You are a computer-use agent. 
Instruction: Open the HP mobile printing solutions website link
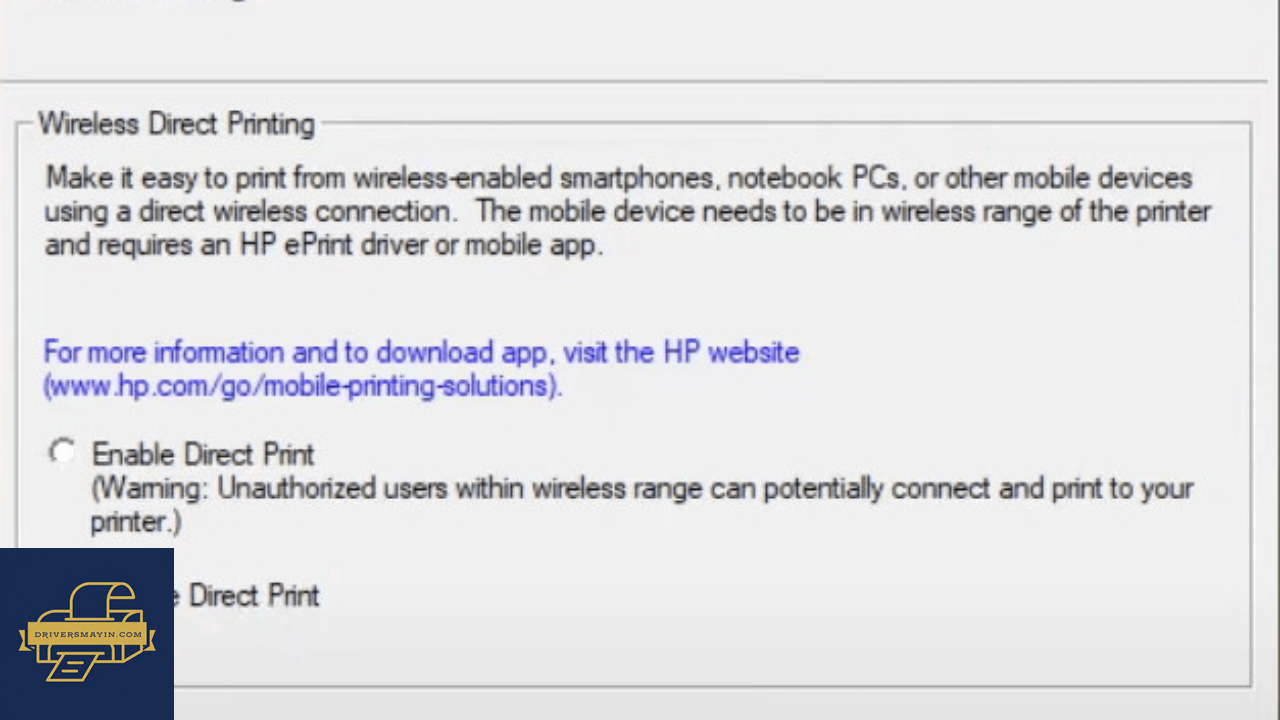[x=421, y=369]
